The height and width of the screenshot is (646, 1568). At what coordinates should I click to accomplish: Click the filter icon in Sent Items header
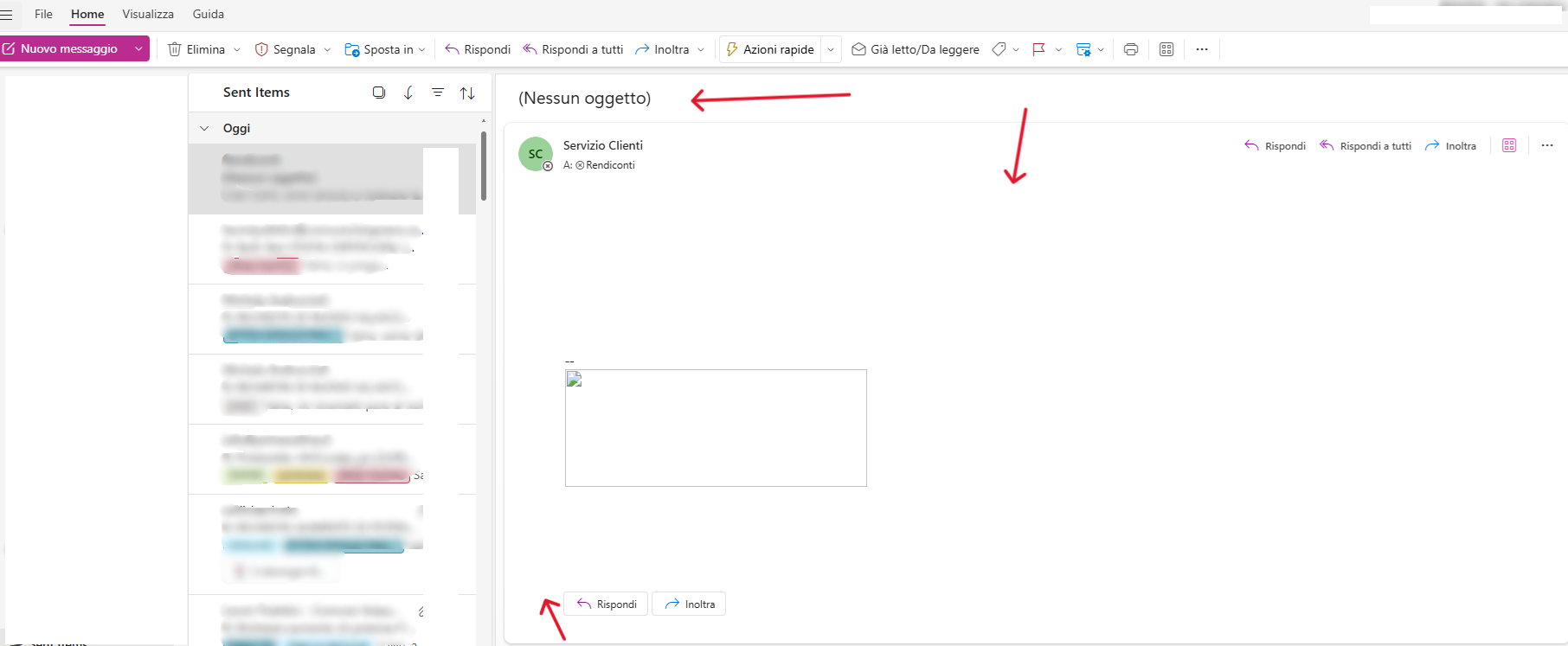438,93
